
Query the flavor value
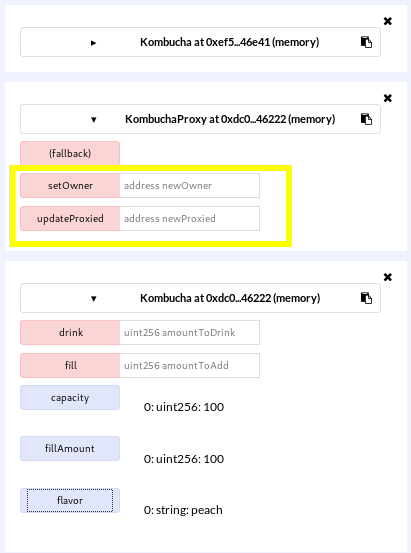pos(70,500)
